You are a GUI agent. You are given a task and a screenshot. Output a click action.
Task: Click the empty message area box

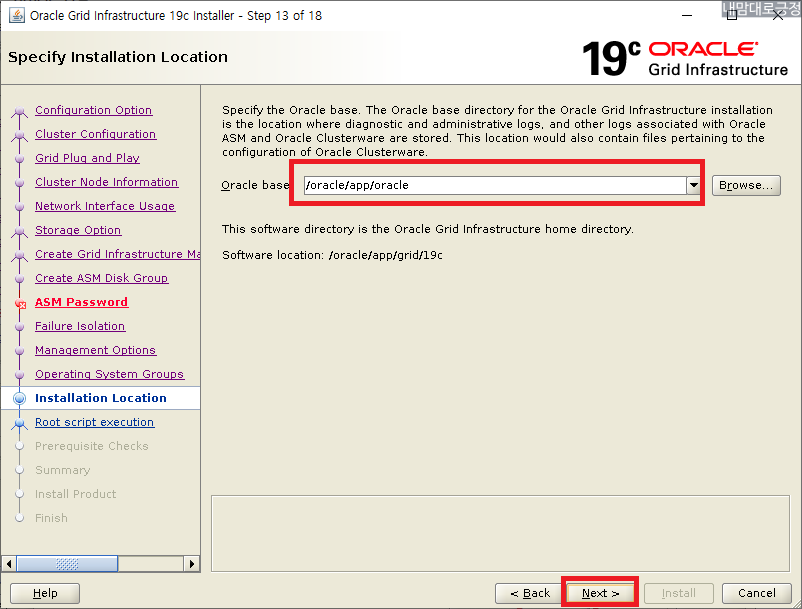pyautogui.click(x=500, y=533)
